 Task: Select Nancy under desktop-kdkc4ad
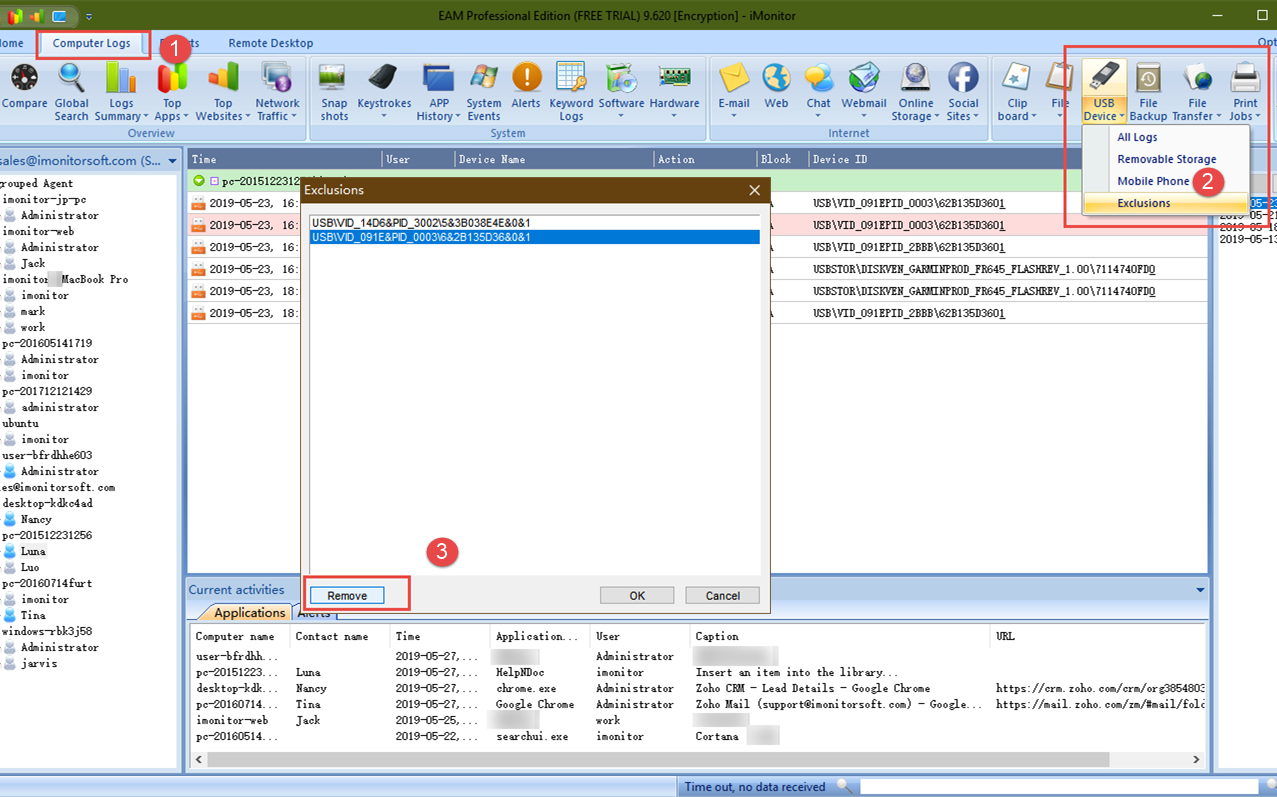pyautogui.click(x=36, y=519)
